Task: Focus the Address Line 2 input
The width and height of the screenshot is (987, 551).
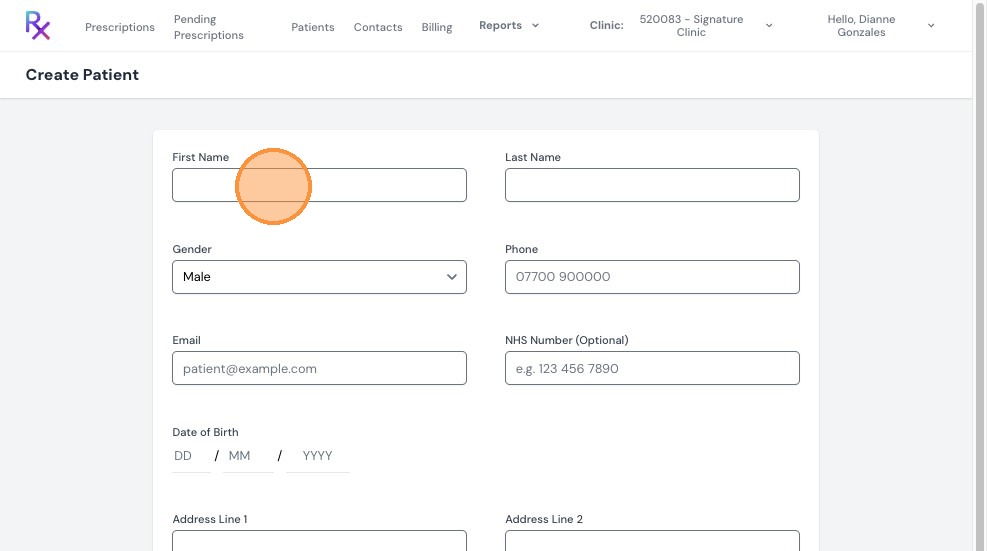Action: (x=652, y=541)
